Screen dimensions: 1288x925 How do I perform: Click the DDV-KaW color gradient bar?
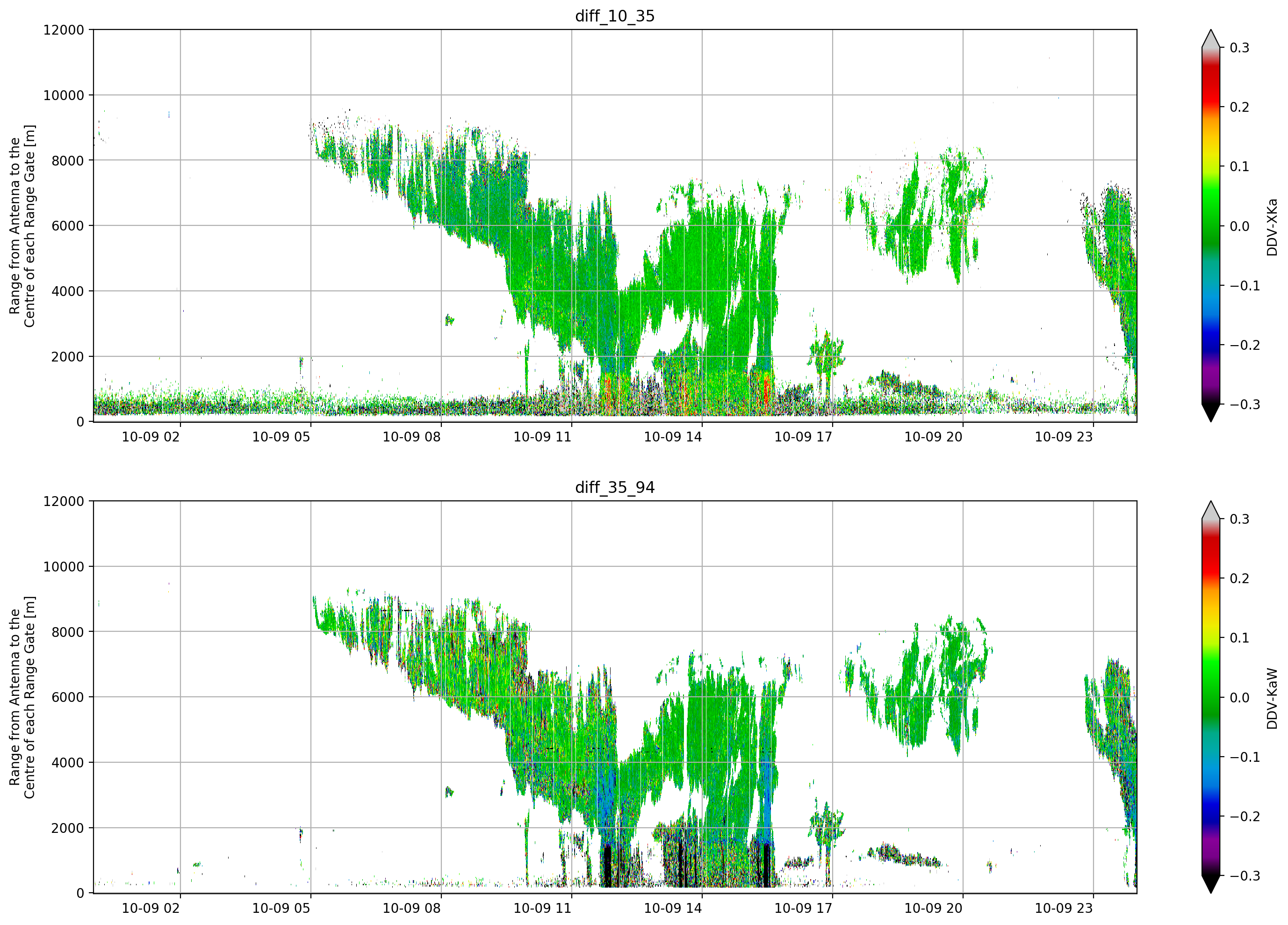pos(1211,697)
